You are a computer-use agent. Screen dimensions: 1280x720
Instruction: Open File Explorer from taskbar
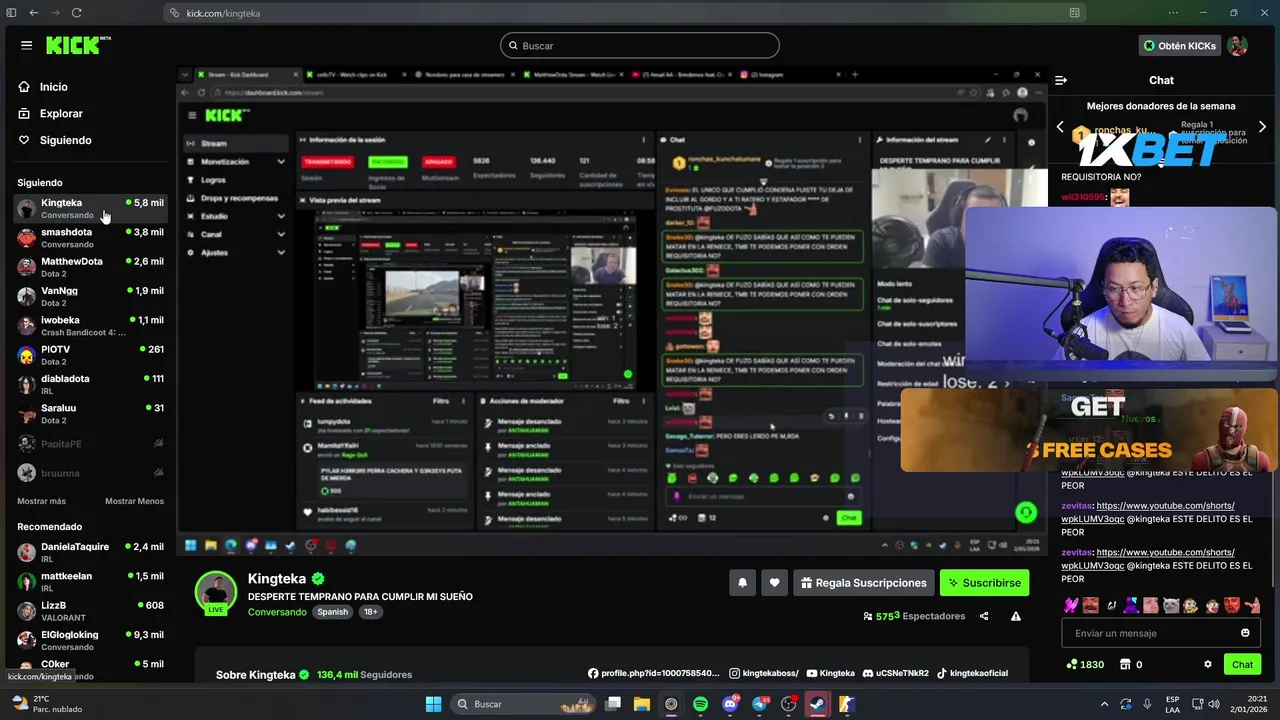click(641, 704)
